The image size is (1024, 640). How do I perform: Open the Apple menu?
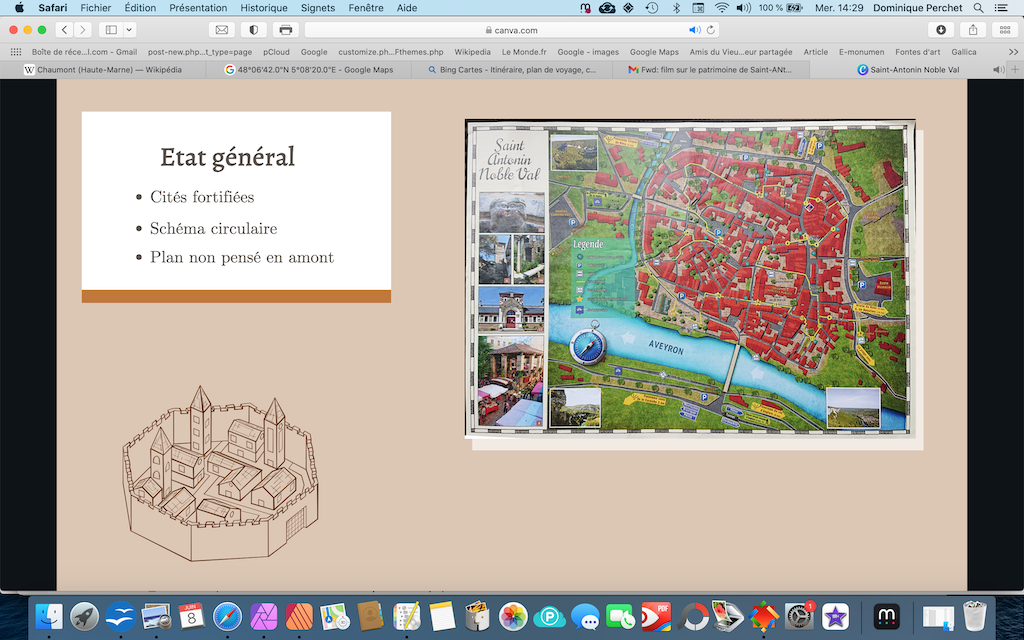tap(20, 8)
